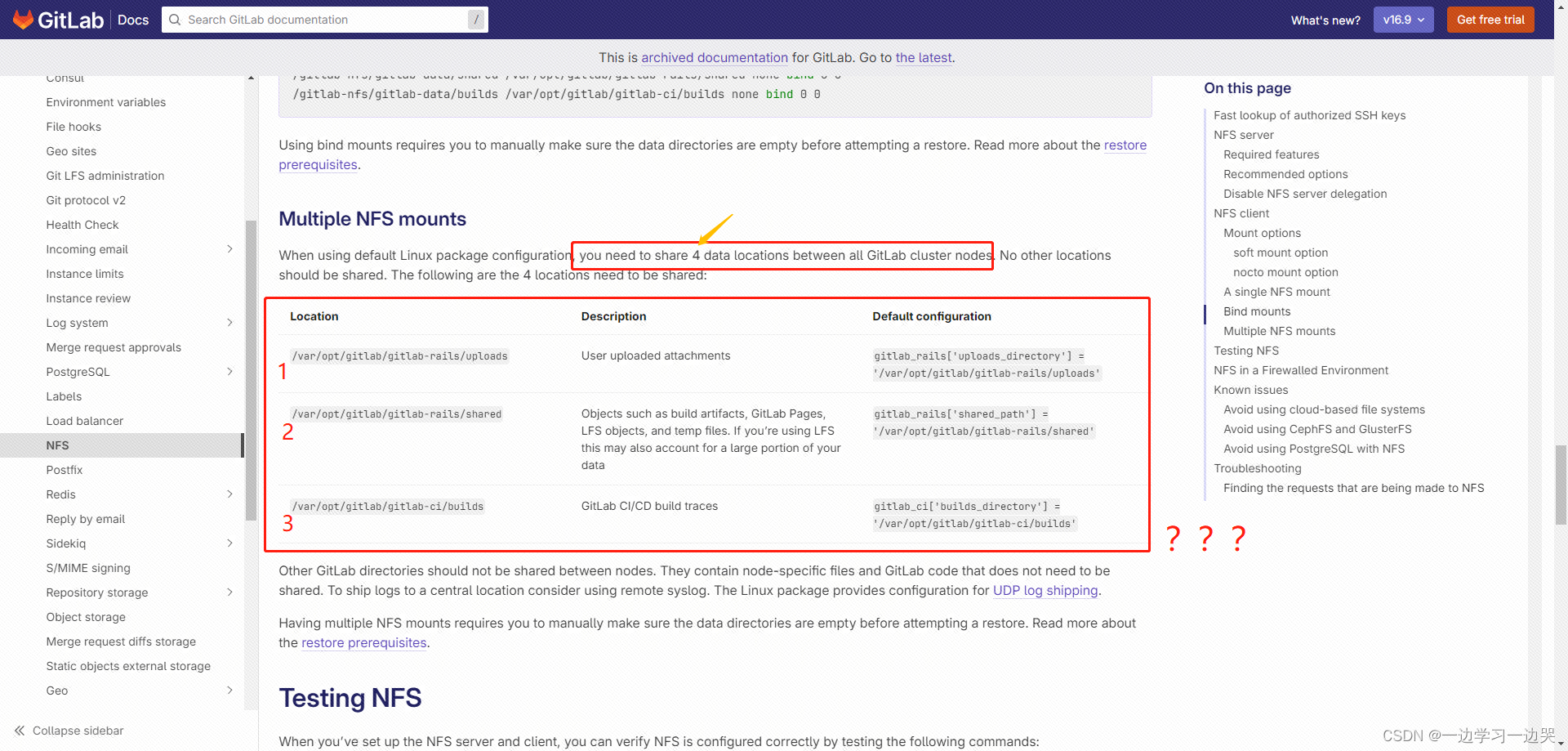Select Object storage in sidebar

pyautogui.click(x=86, y=617)
